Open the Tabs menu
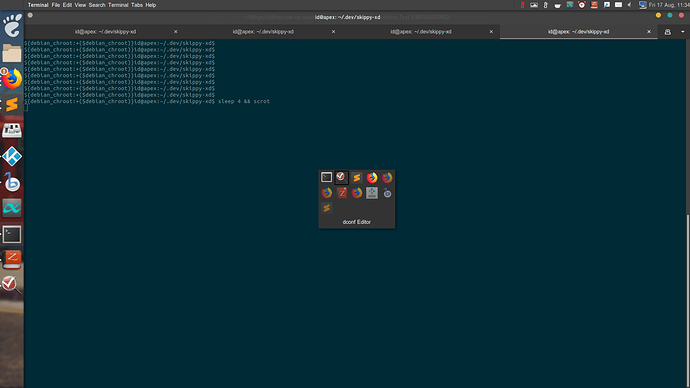Image resolution: width=690 pixels, height=388 pixels. pos(136,5)
